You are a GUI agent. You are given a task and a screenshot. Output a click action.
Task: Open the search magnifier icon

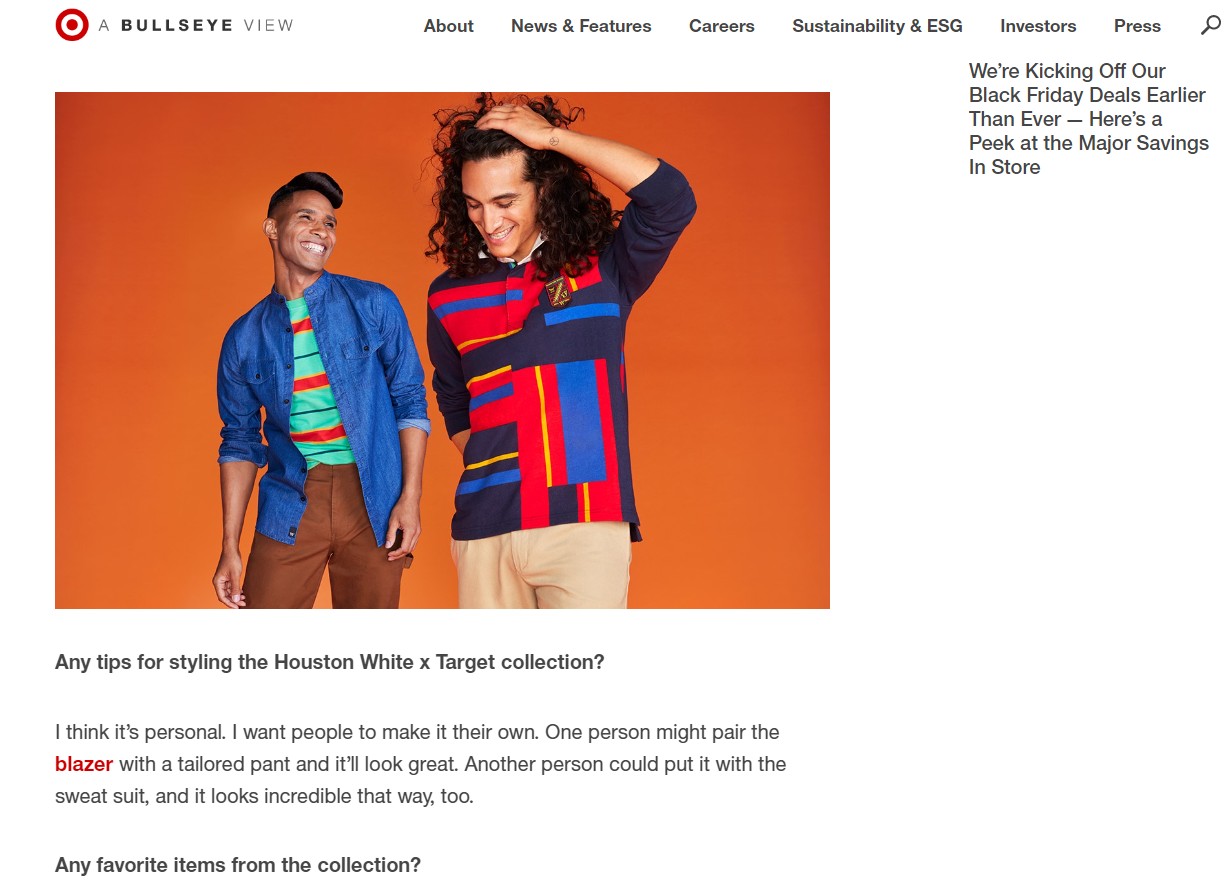pos(1210,25)
